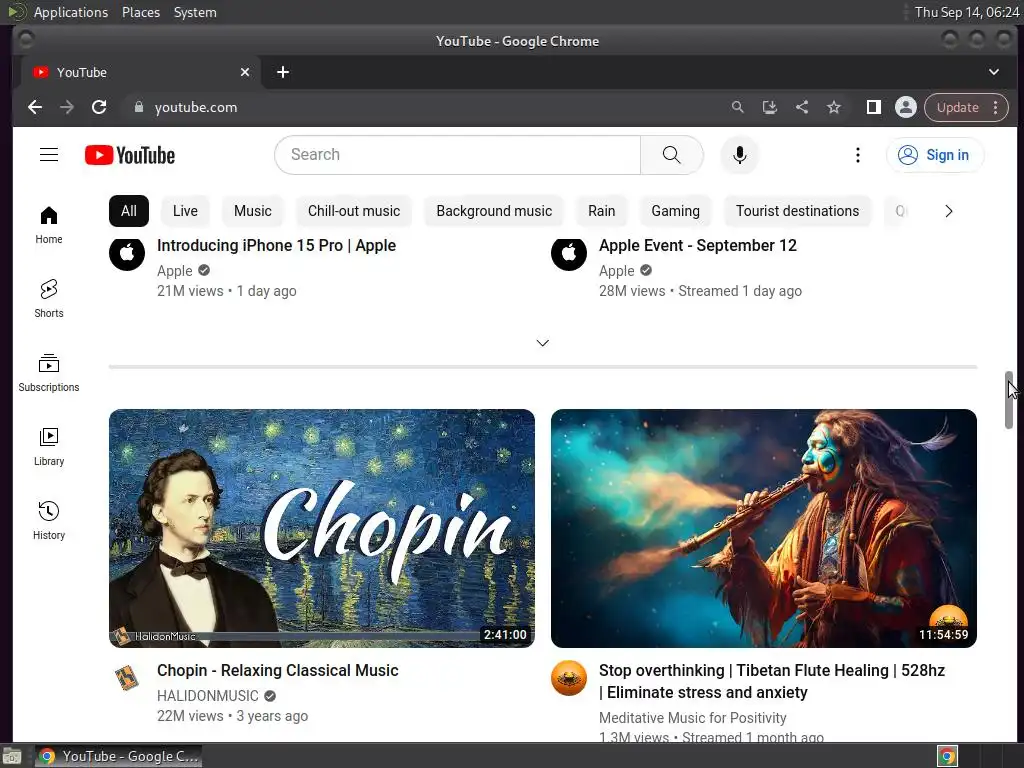Screen dimensions: 1024x768
Task: Expand section with Show more chevron
Action: click(543, 343)
